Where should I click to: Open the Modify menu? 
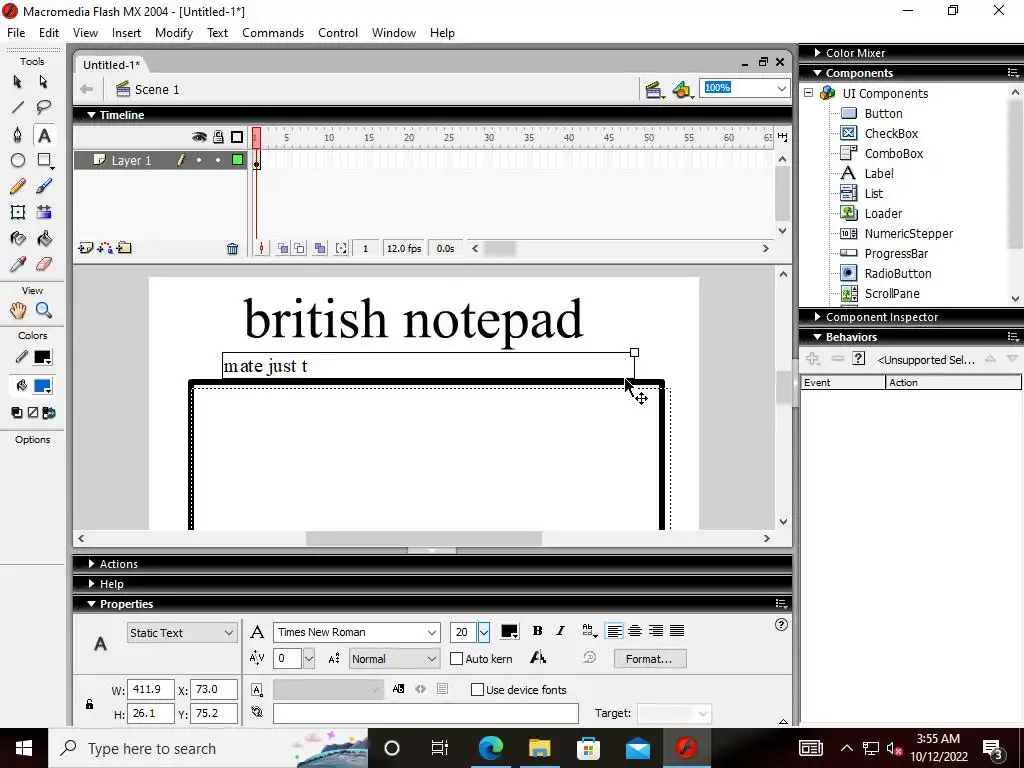[174, 33]
